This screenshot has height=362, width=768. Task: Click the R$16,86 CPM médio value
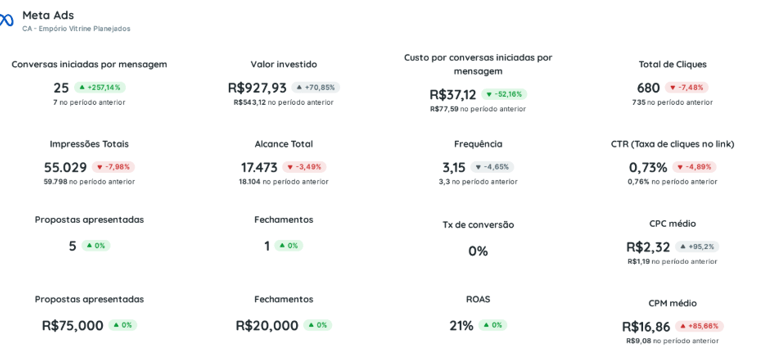[646, 327]
